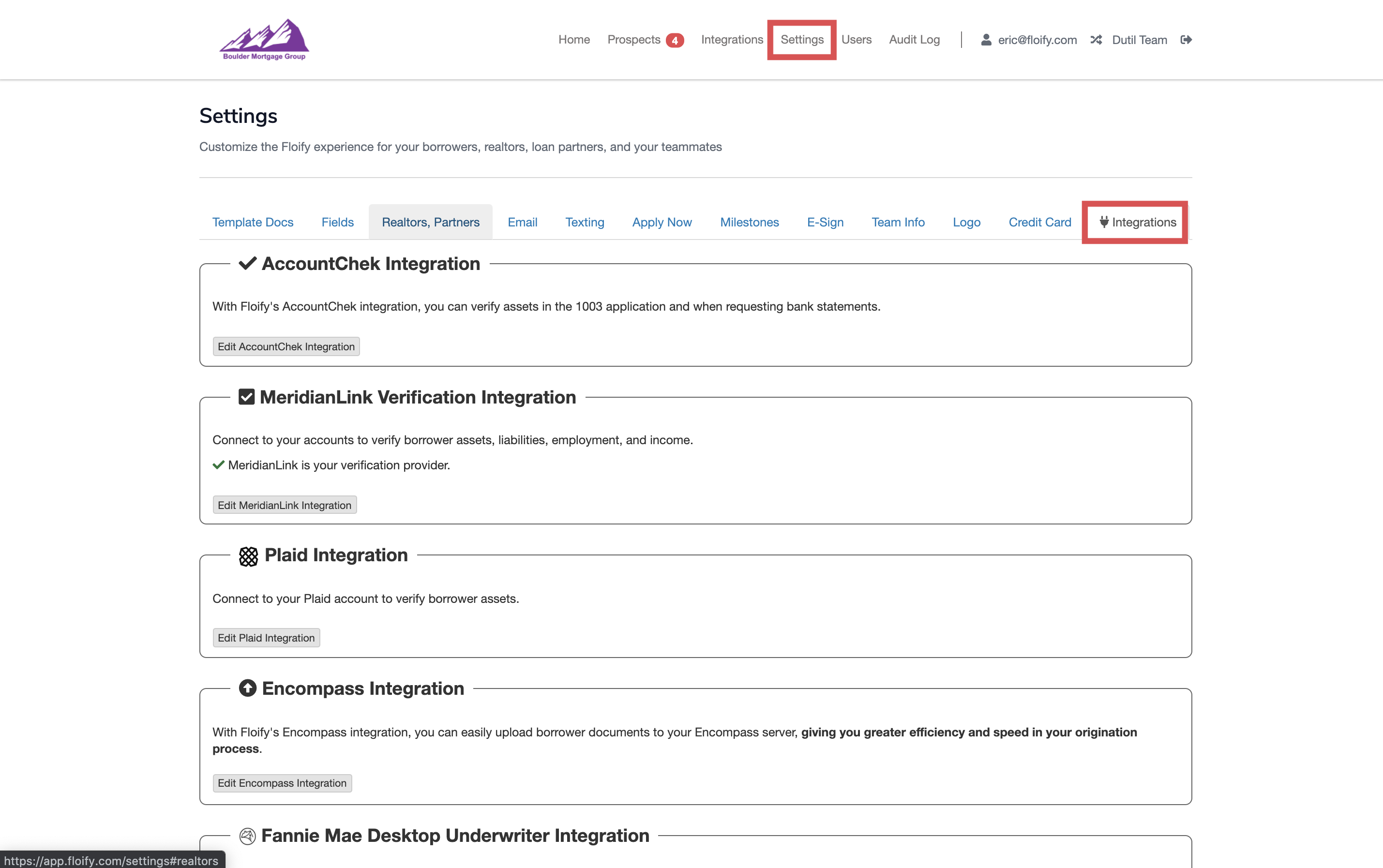
Task: Click the Boulder Mortgage Group logo
Action: click(264, 40)
